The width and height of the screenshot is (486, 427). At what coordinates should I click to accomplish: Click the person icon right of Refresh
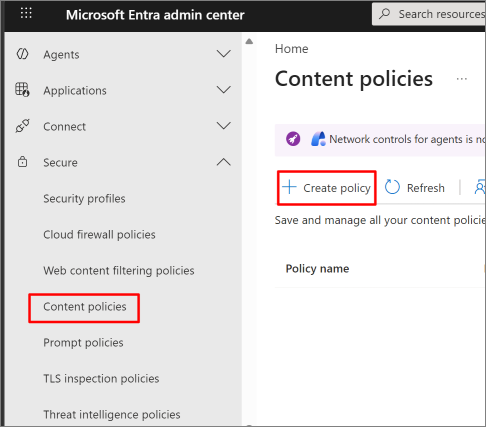tap(480, 187)
